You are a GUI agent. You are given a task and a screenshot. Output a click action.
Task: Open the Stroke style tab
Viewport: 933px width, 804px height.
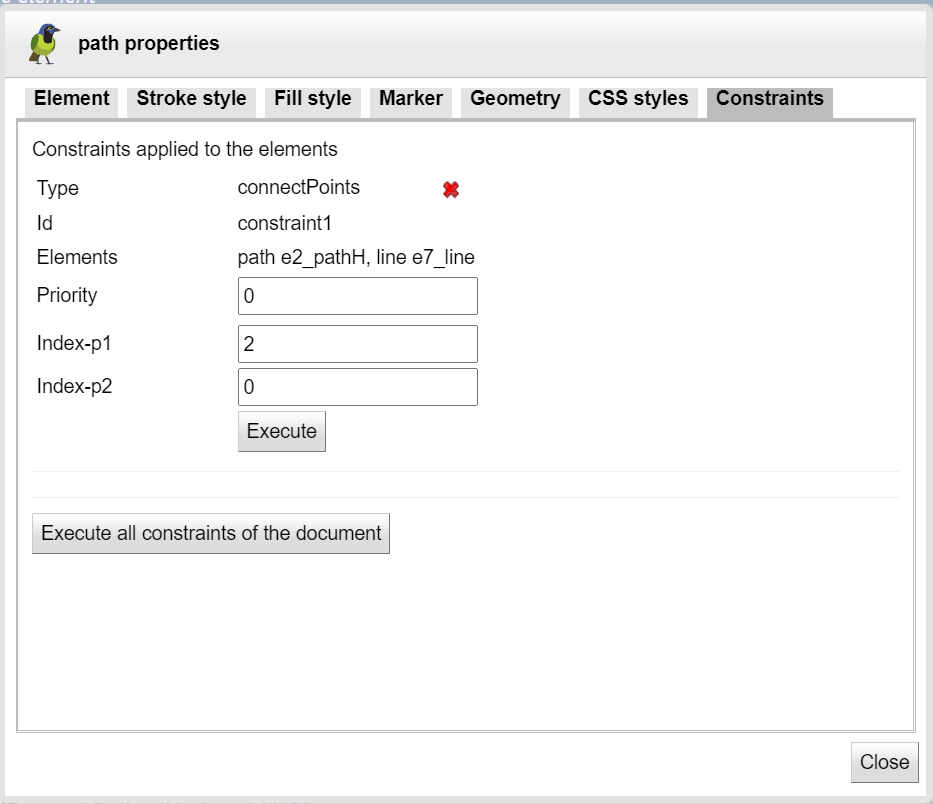(191, 102)
